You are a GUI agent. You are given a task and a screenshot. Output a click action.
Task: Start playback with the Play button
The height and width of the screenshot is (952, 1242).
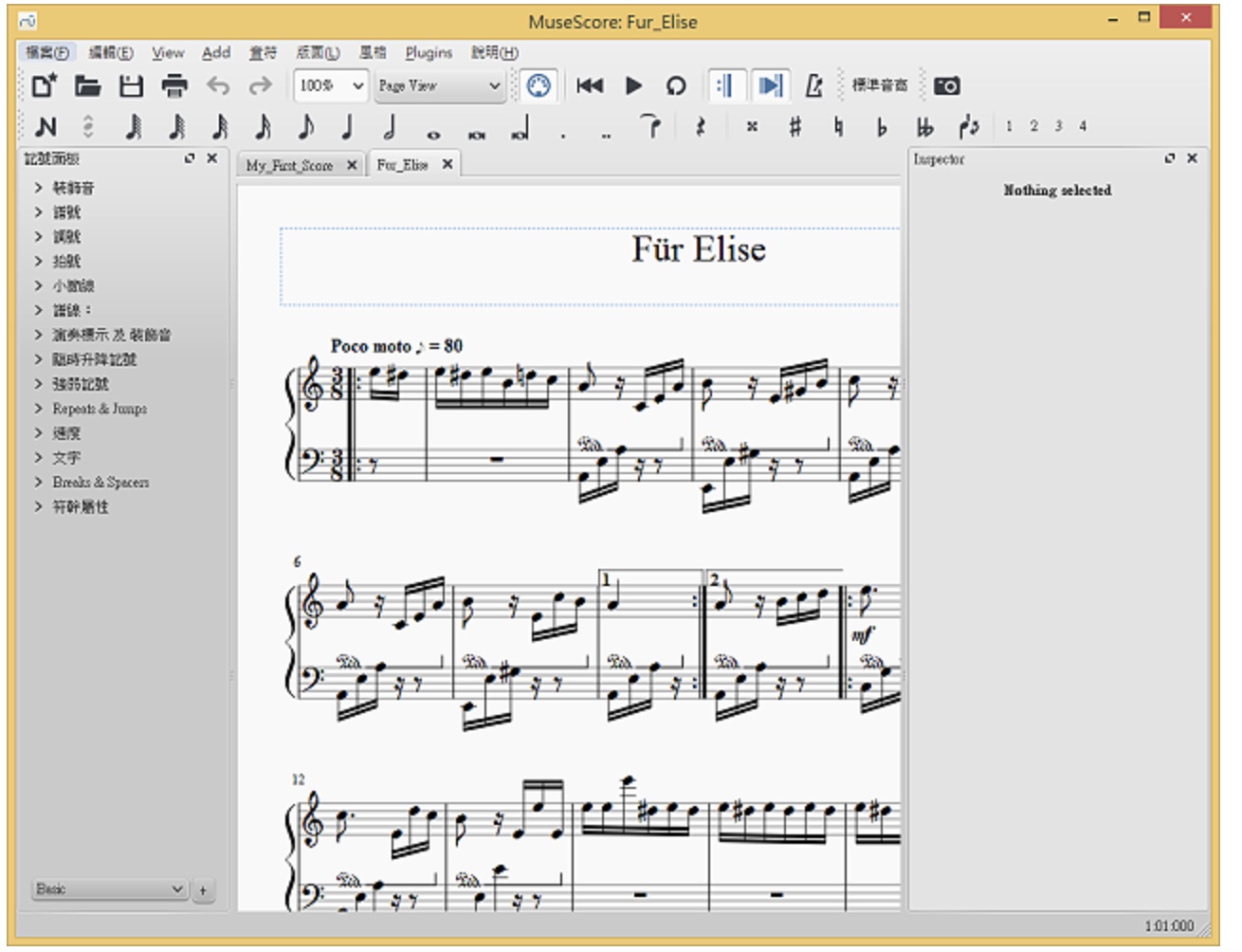point(633,86)
